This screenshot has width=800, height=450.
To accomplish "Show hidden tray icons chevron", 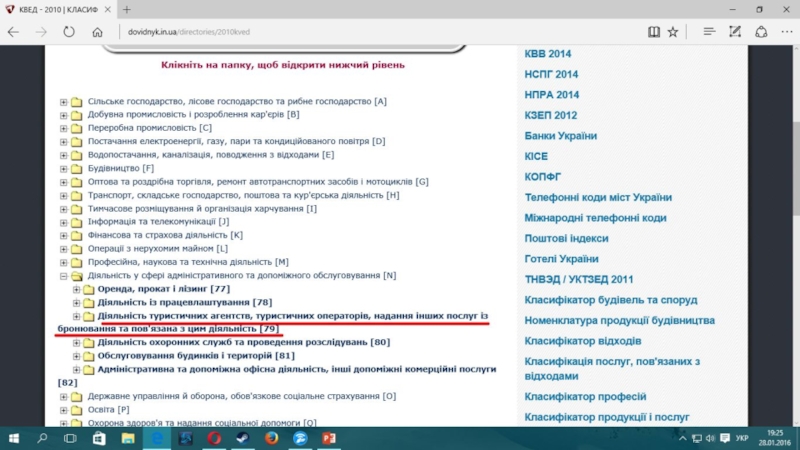I will (682, 438).
